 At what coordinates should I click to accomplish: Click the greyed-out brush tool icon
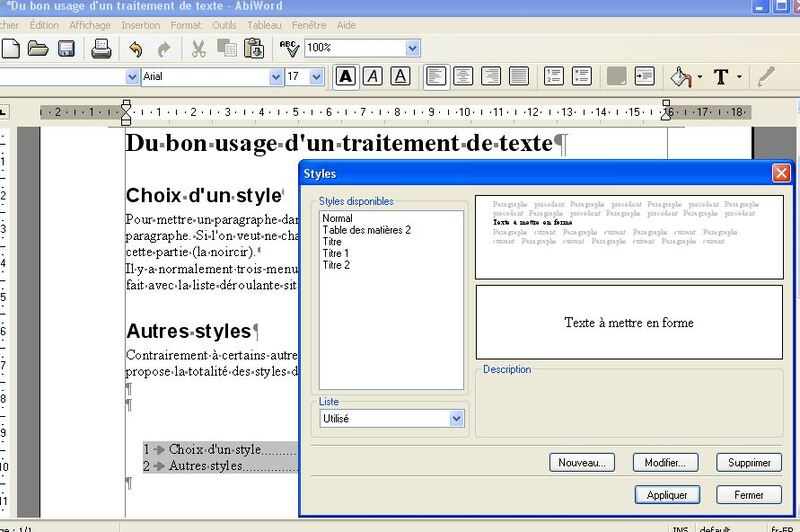(x=766, y=77)
